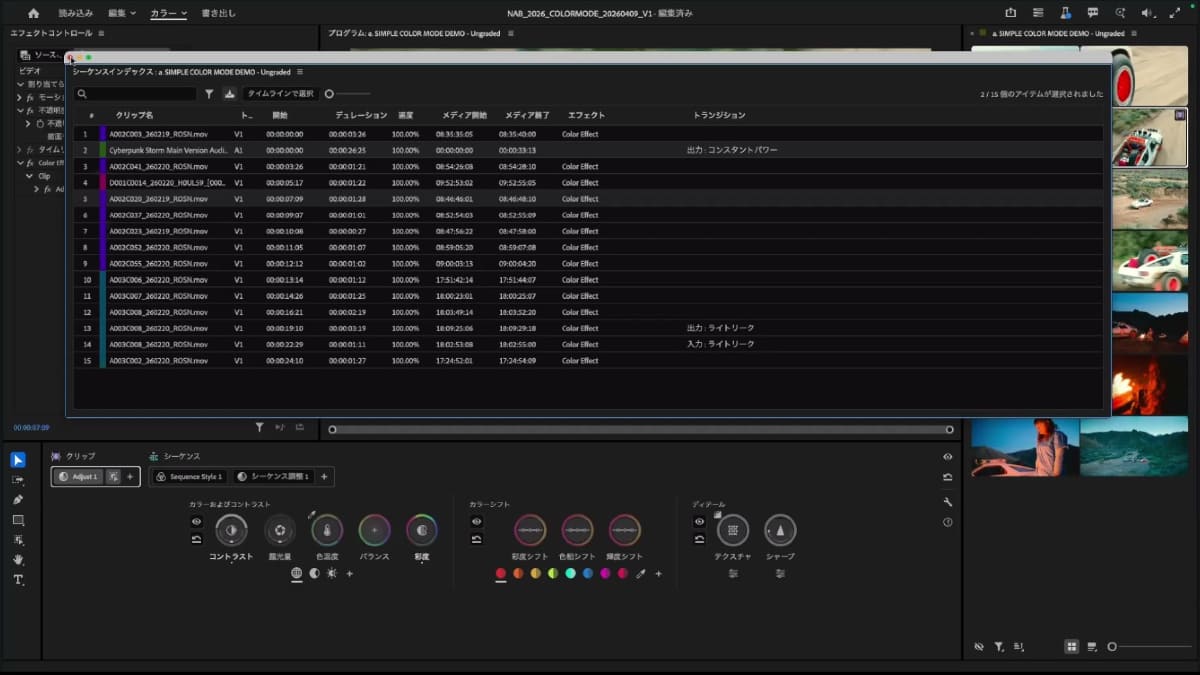Screen dimensions: 1200x675
Task: Toggle overall color preview eye on right
Action: tap(947, 457)
